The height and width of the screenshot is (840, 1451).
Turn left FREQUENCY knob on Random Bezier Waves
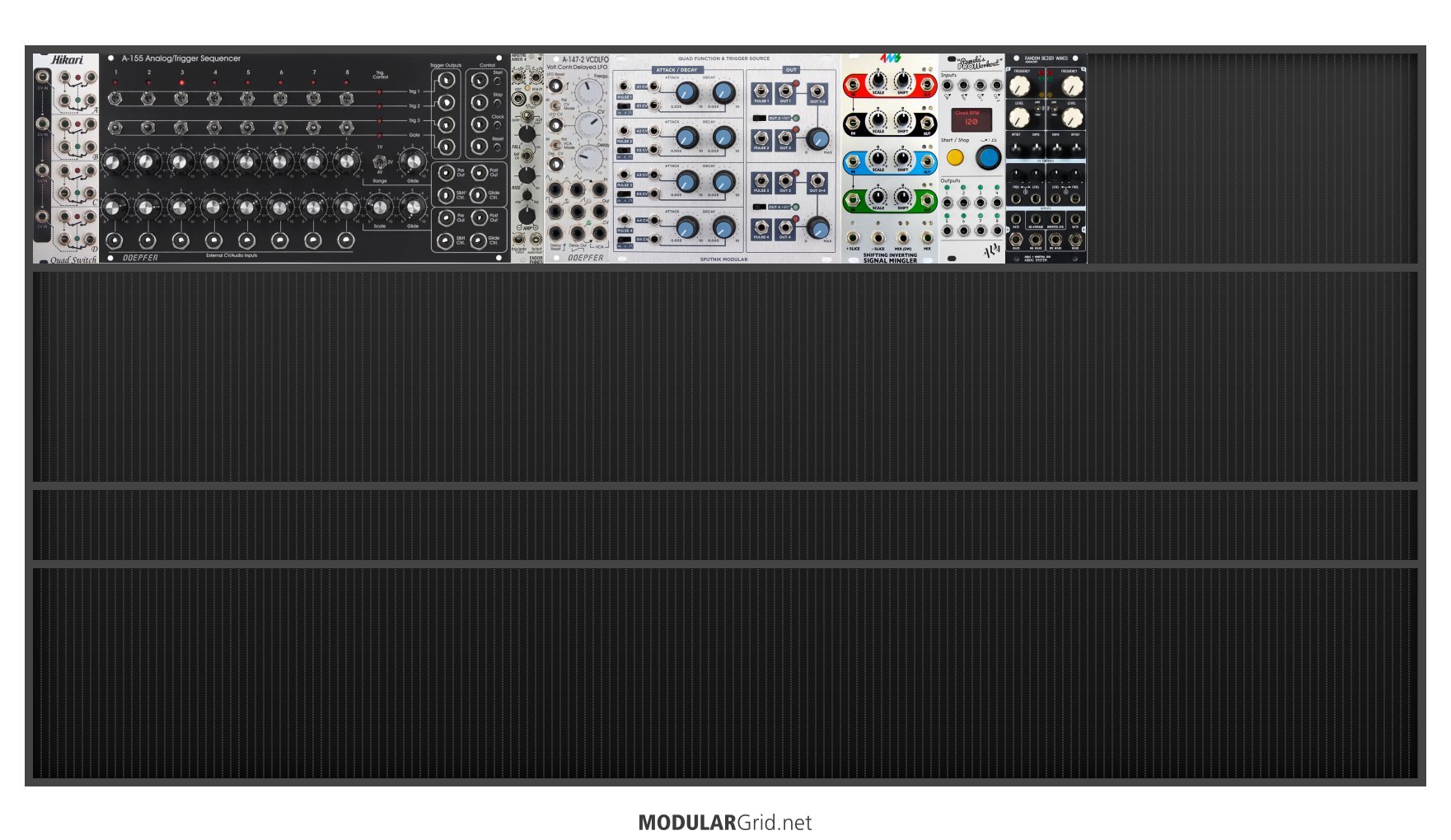pos(1020,86)
